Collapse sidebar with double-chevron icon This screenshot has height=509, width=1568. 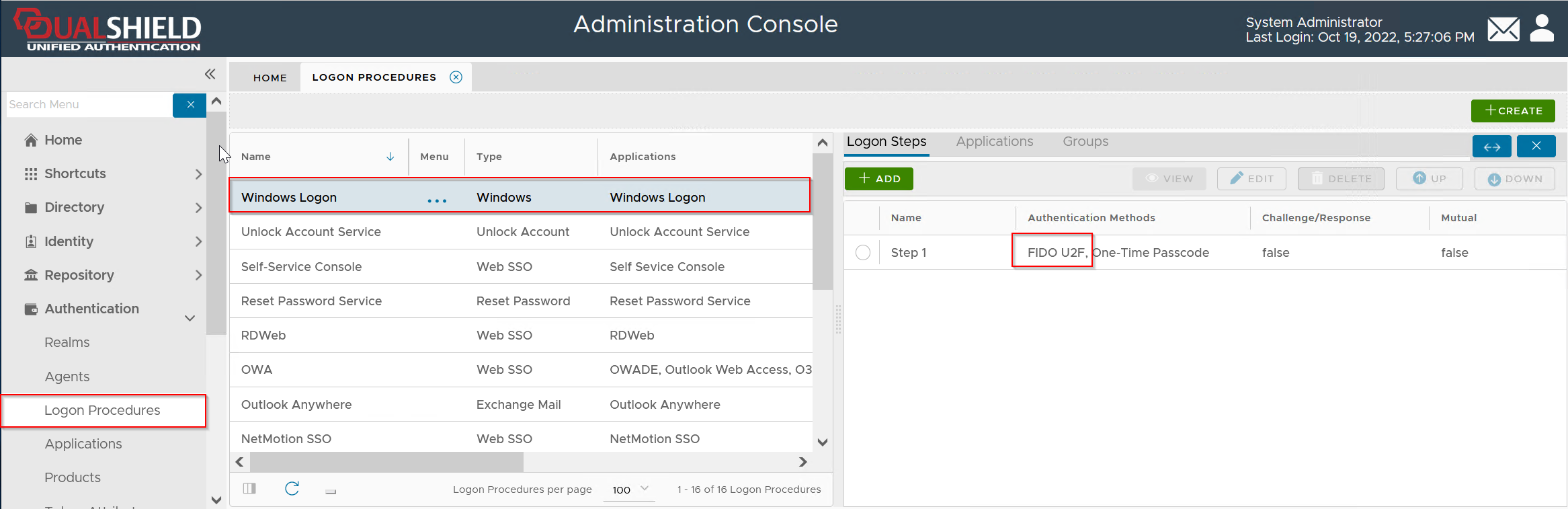[x=210, y=74]
